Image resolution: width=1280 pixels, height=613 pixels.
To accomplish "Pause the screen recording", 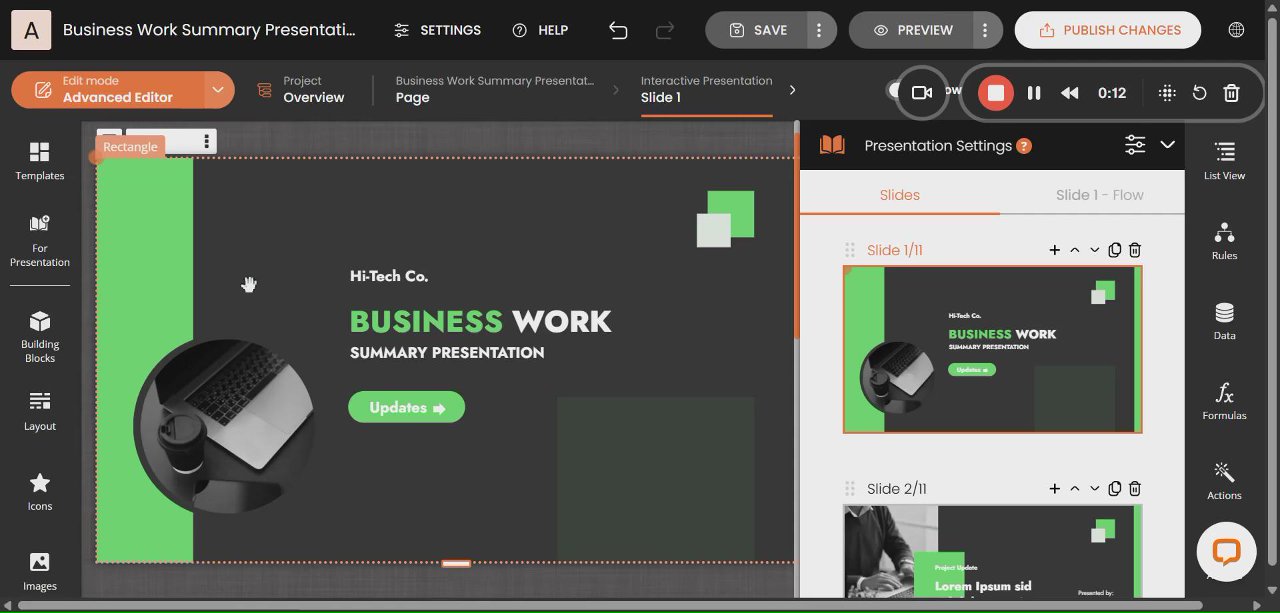I will pos(1034,93).
